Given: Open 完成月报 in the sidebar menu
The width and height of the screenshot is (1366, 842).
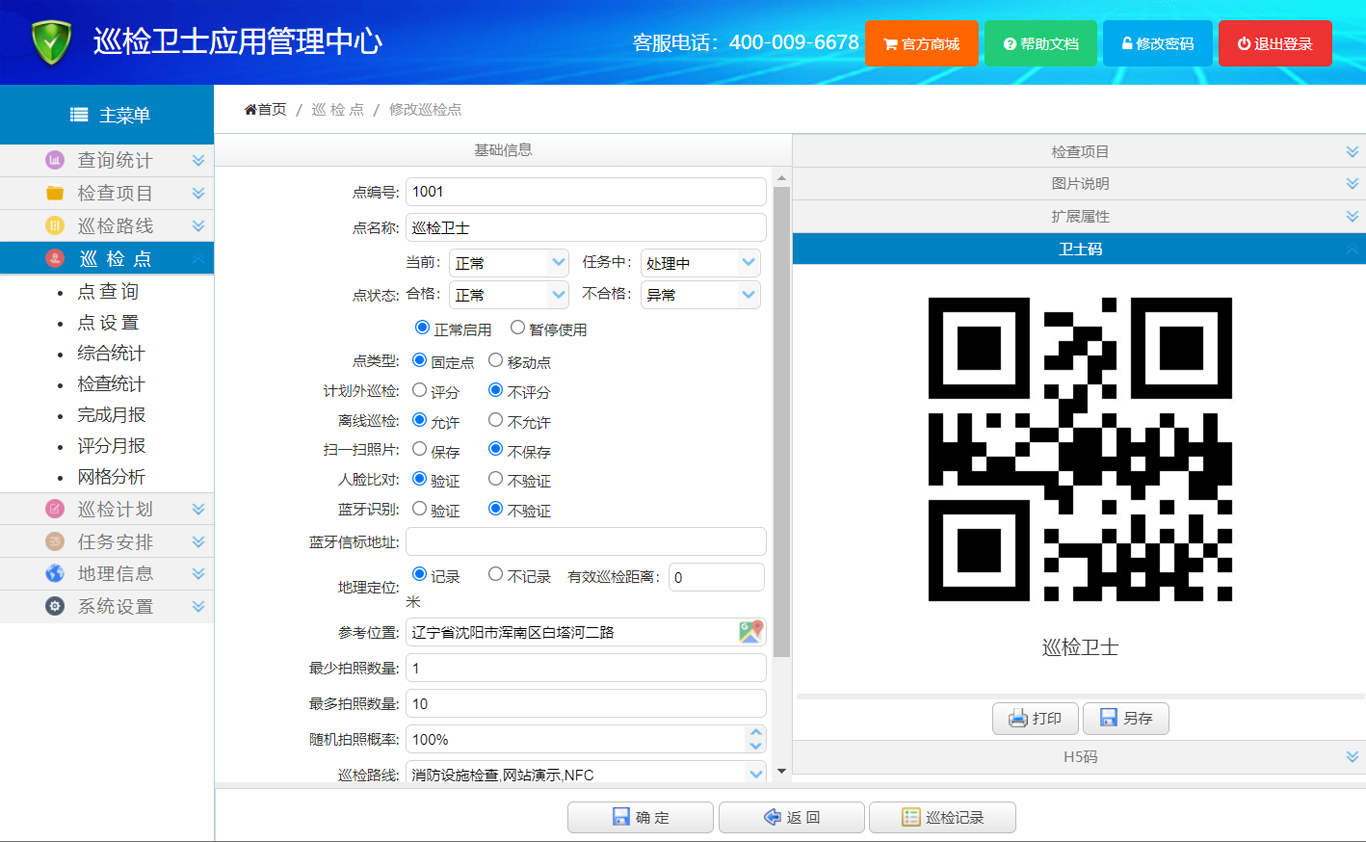Looking at the screenshot, I should (111, 415).
